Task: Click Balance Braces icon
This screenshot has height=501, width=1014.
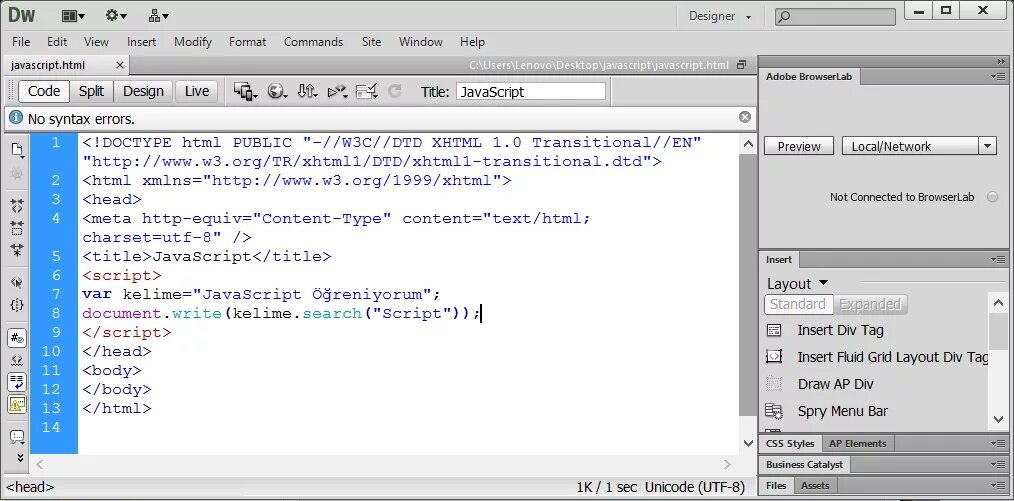Action: click(17, 304)
